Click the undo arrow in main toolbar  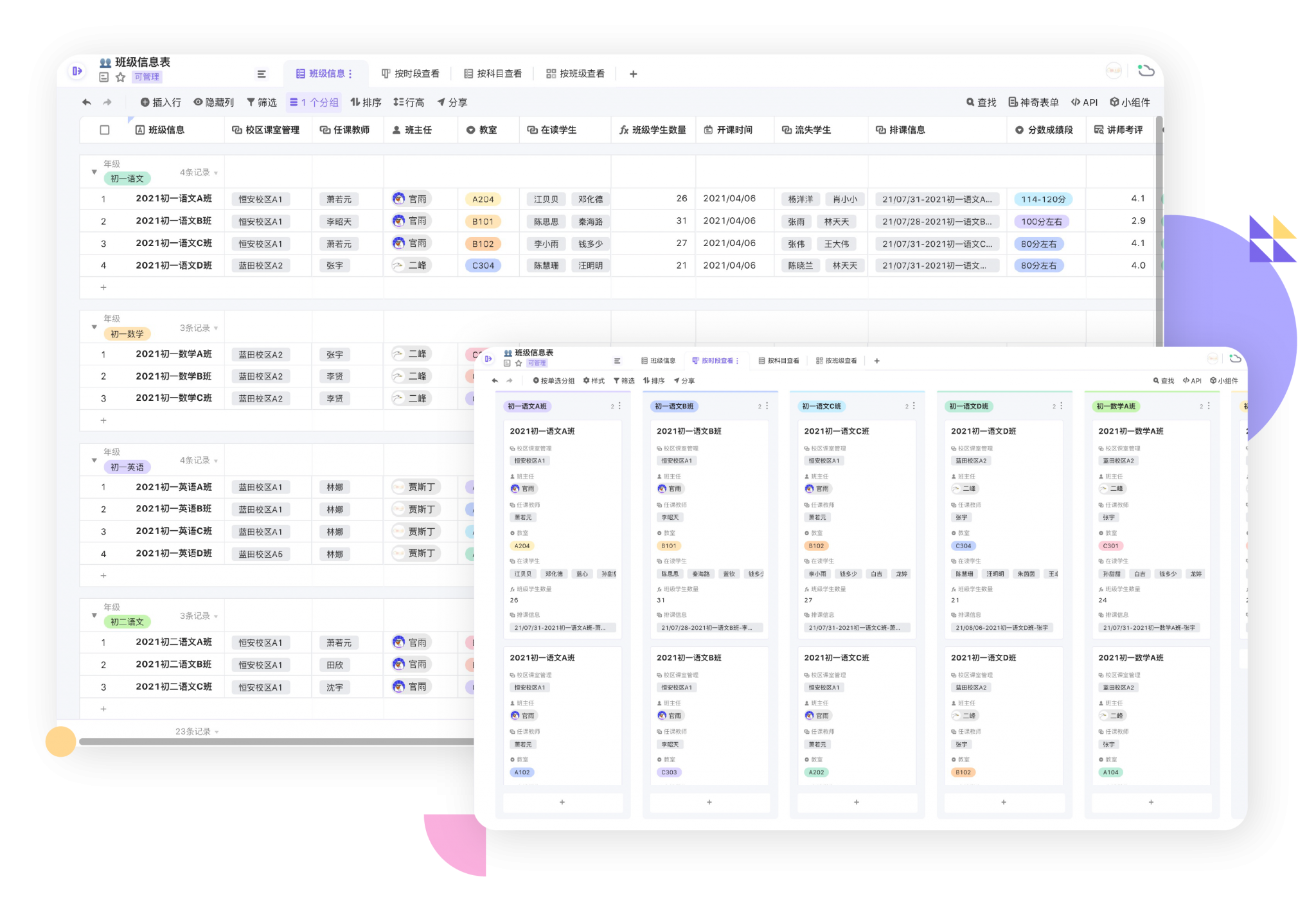[87, 102]
